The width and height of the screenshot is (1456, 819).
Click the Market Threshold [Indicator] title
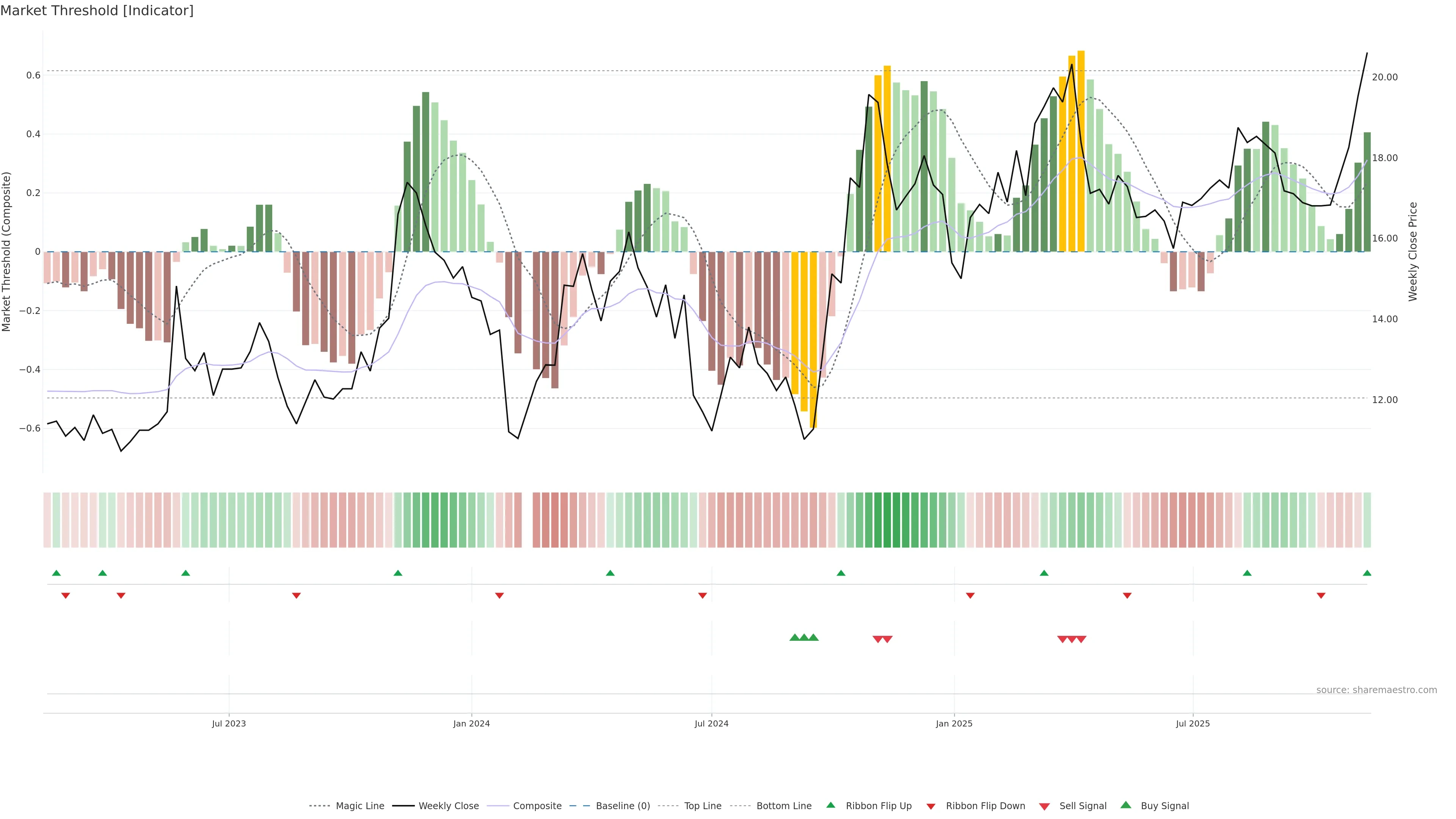(x=97, y=11)
